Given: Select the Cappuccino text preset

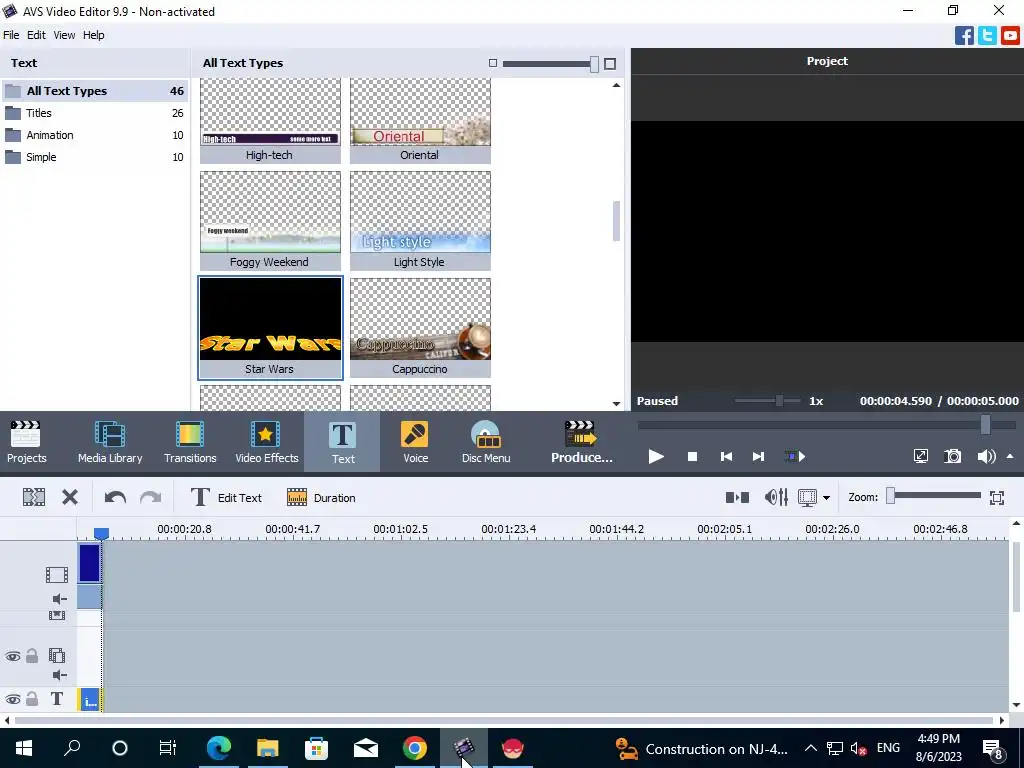Looking at the screenshot, I should point(420,327).
